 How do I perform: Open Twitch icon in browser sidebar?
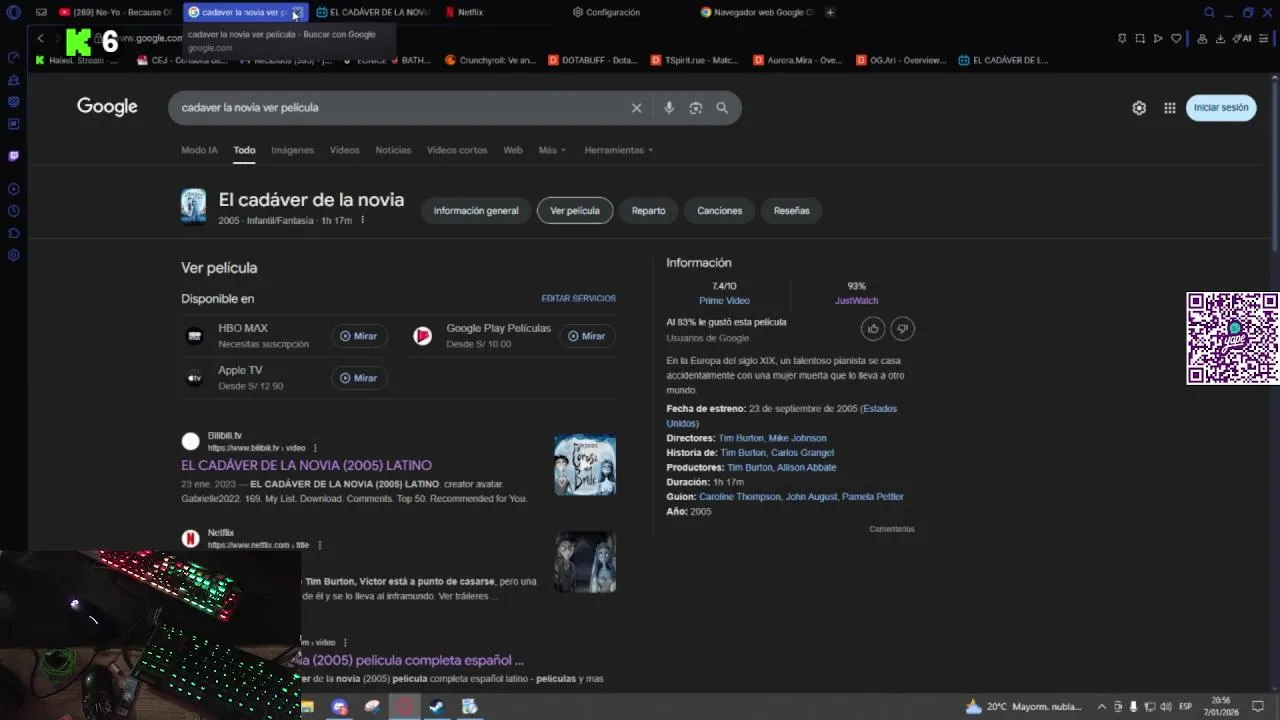[x=13, y=156]
